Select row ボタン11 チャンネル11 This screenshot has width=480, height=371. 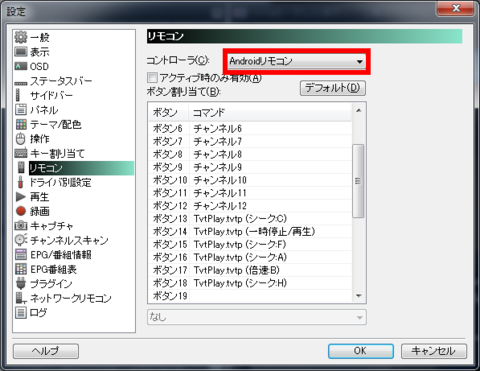point(250,193)
